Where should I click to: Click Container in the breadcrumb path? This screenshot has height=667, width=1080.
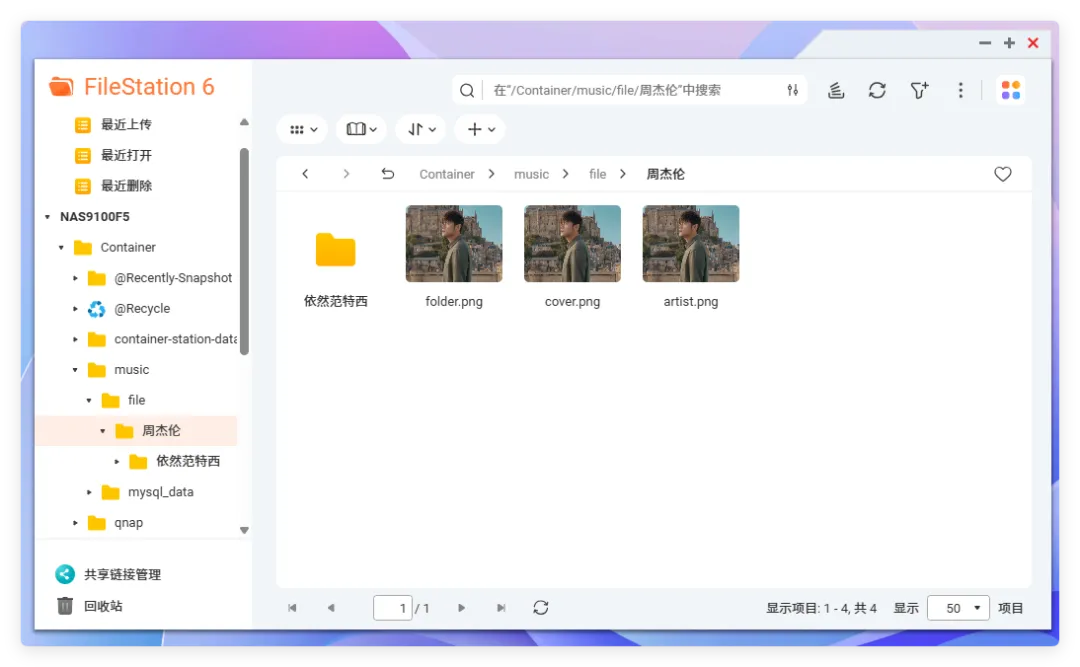(446, 174)
